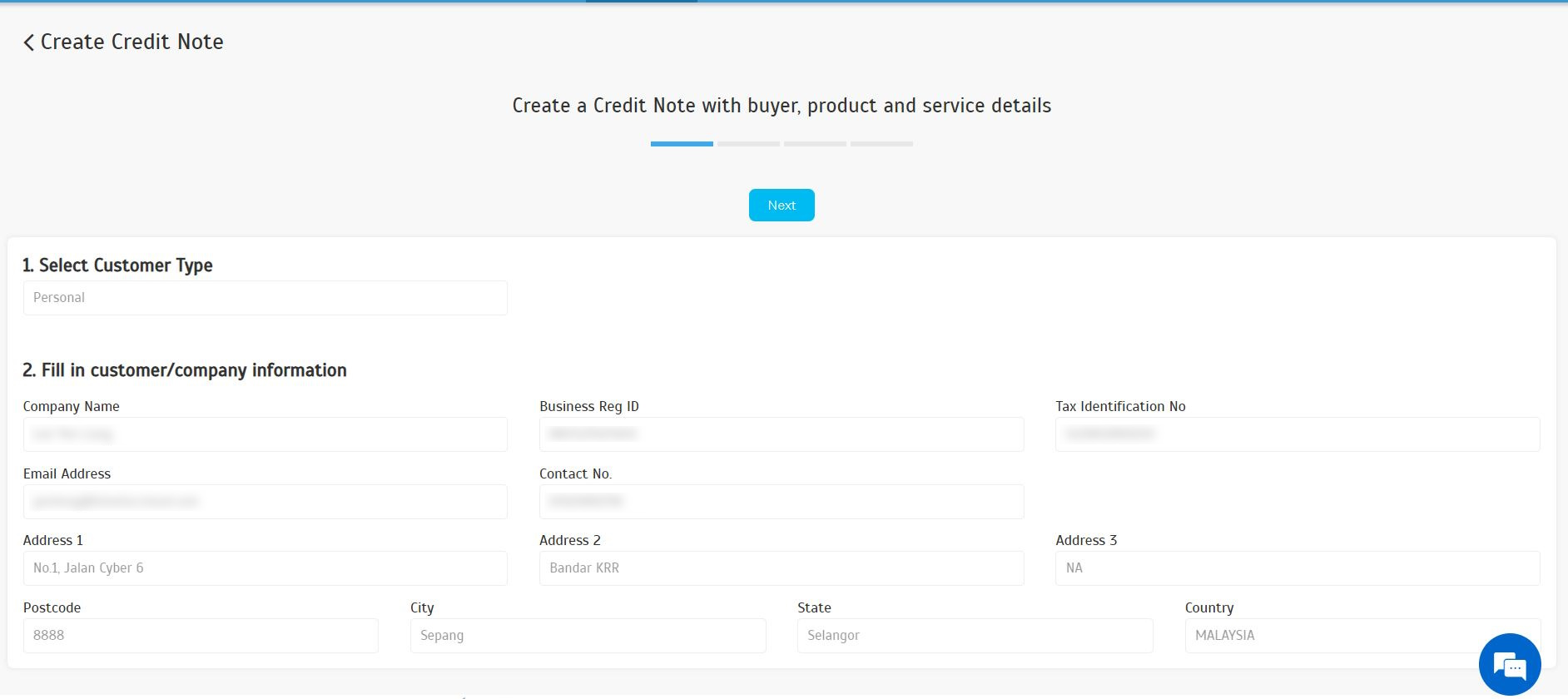Click the back arrow beside Create Credit Note
Screen dimensions: 1568x699
pyautogui.click(x=29, y=42)
